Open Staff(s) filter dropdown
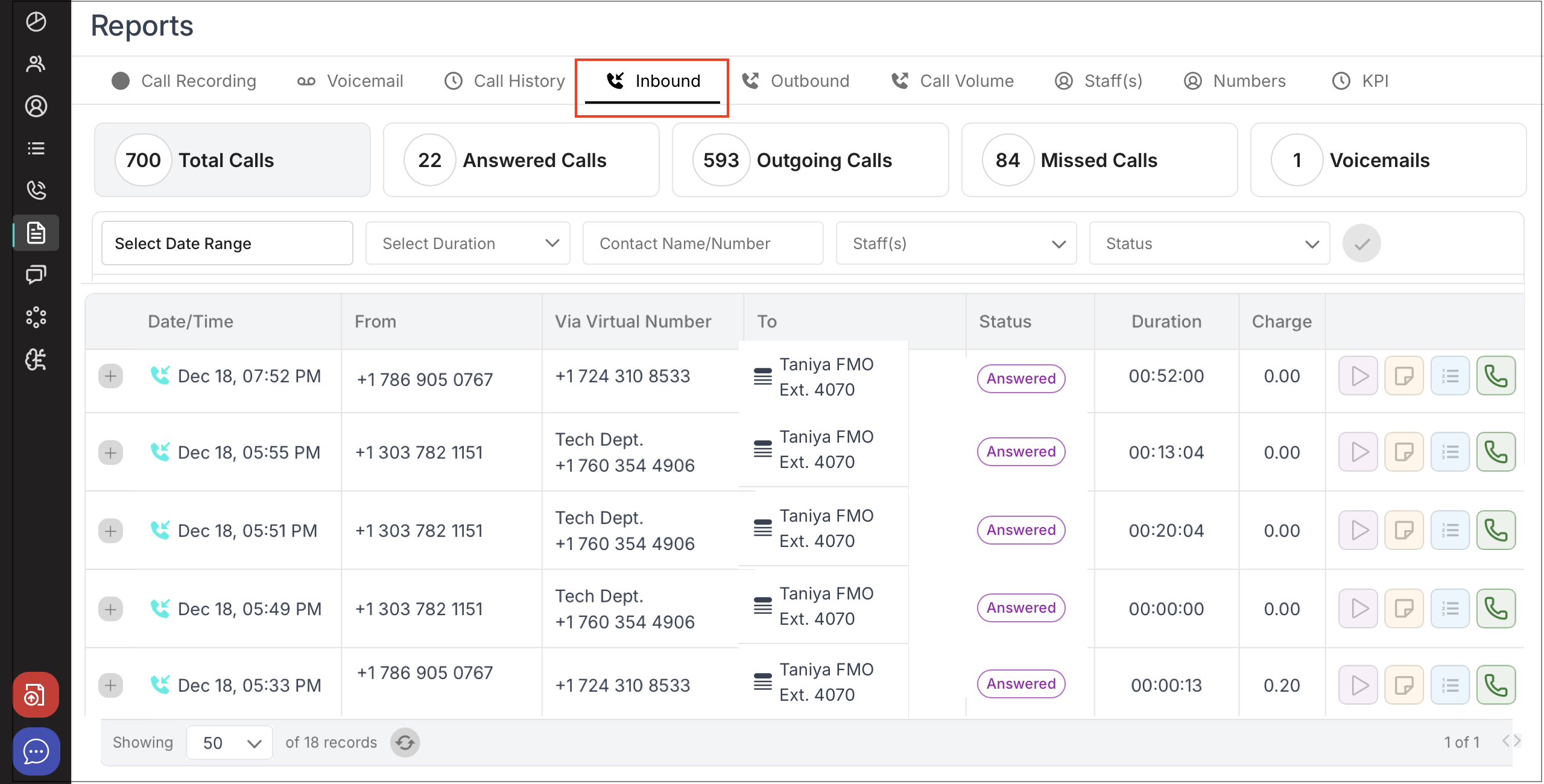1544x784 pixels. click(x=956, y=244)
